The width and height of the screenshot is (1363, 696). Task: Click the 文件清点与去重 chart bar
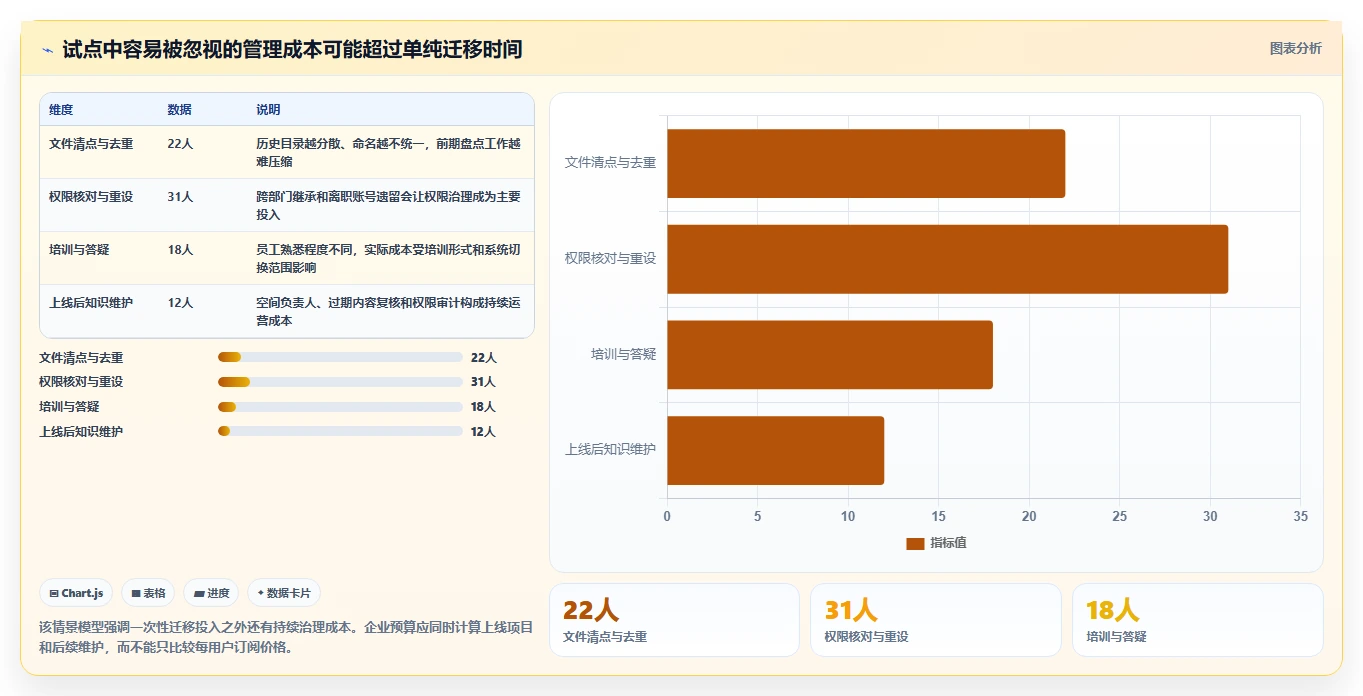coord(866,163)
